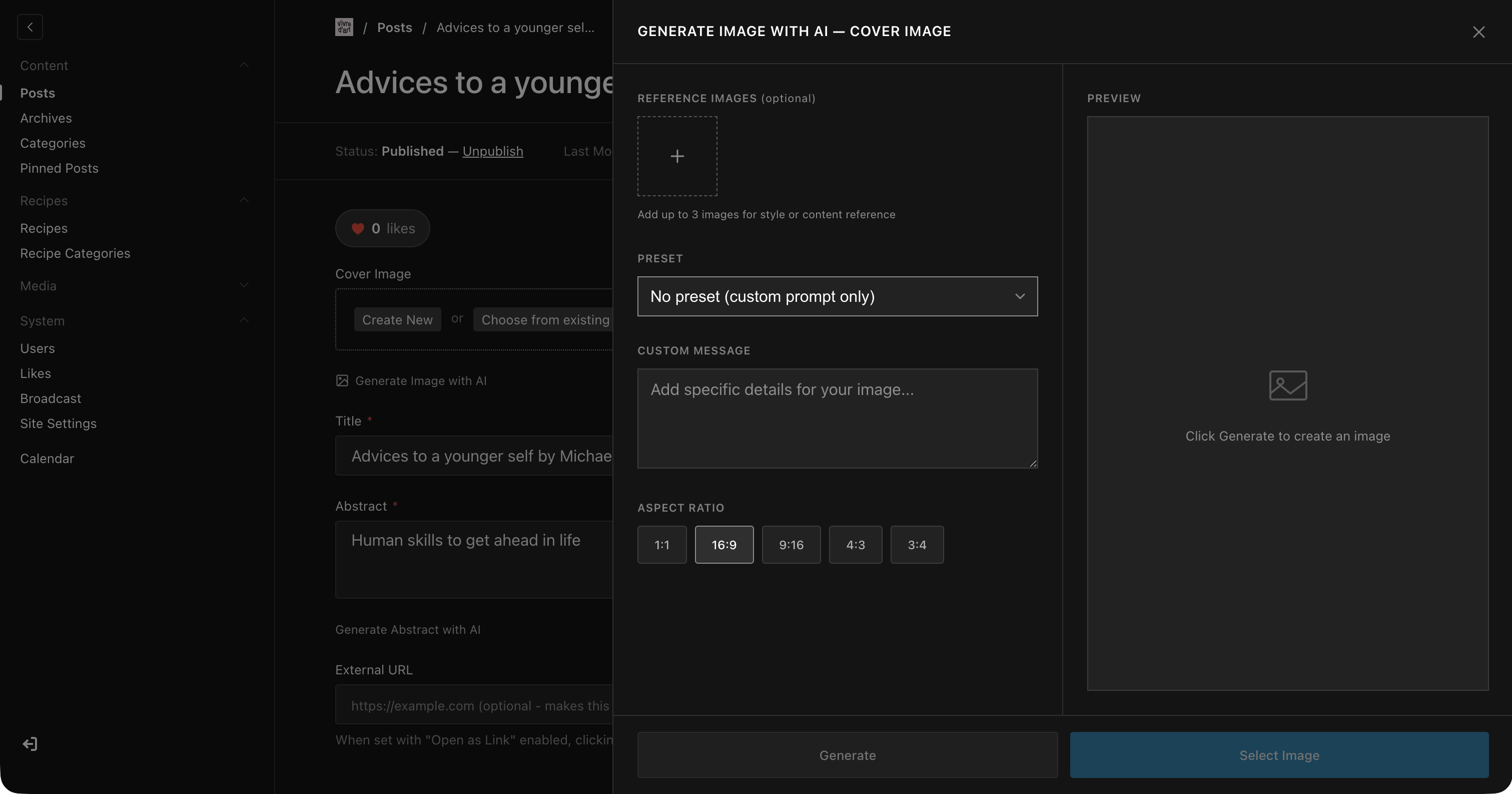Close the Generate Image panel with X
Screen dimensions: 1512x794
tap(1478, 32)
